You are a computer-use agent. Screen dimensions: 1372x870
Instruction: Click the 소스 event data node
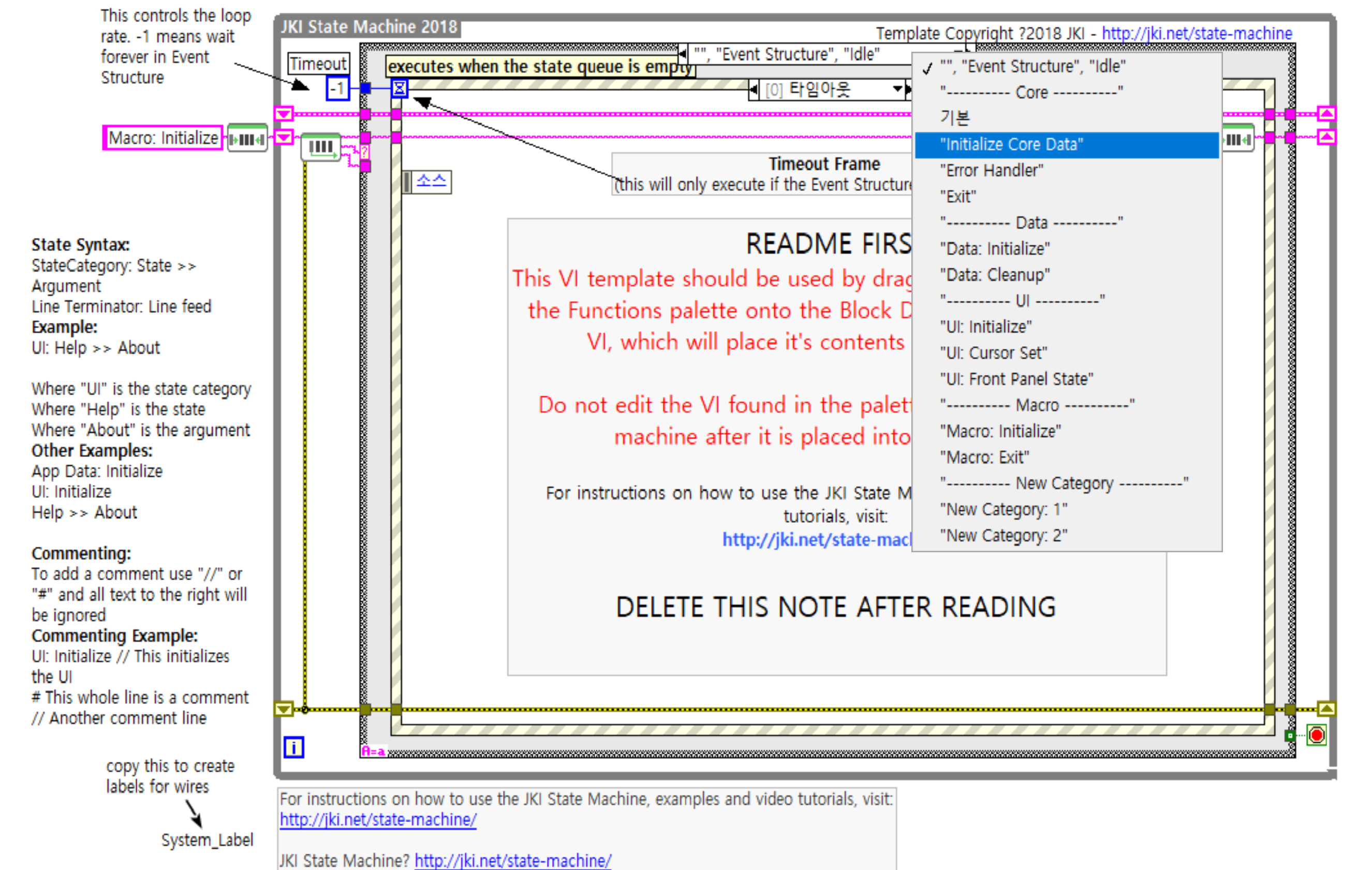431,182
